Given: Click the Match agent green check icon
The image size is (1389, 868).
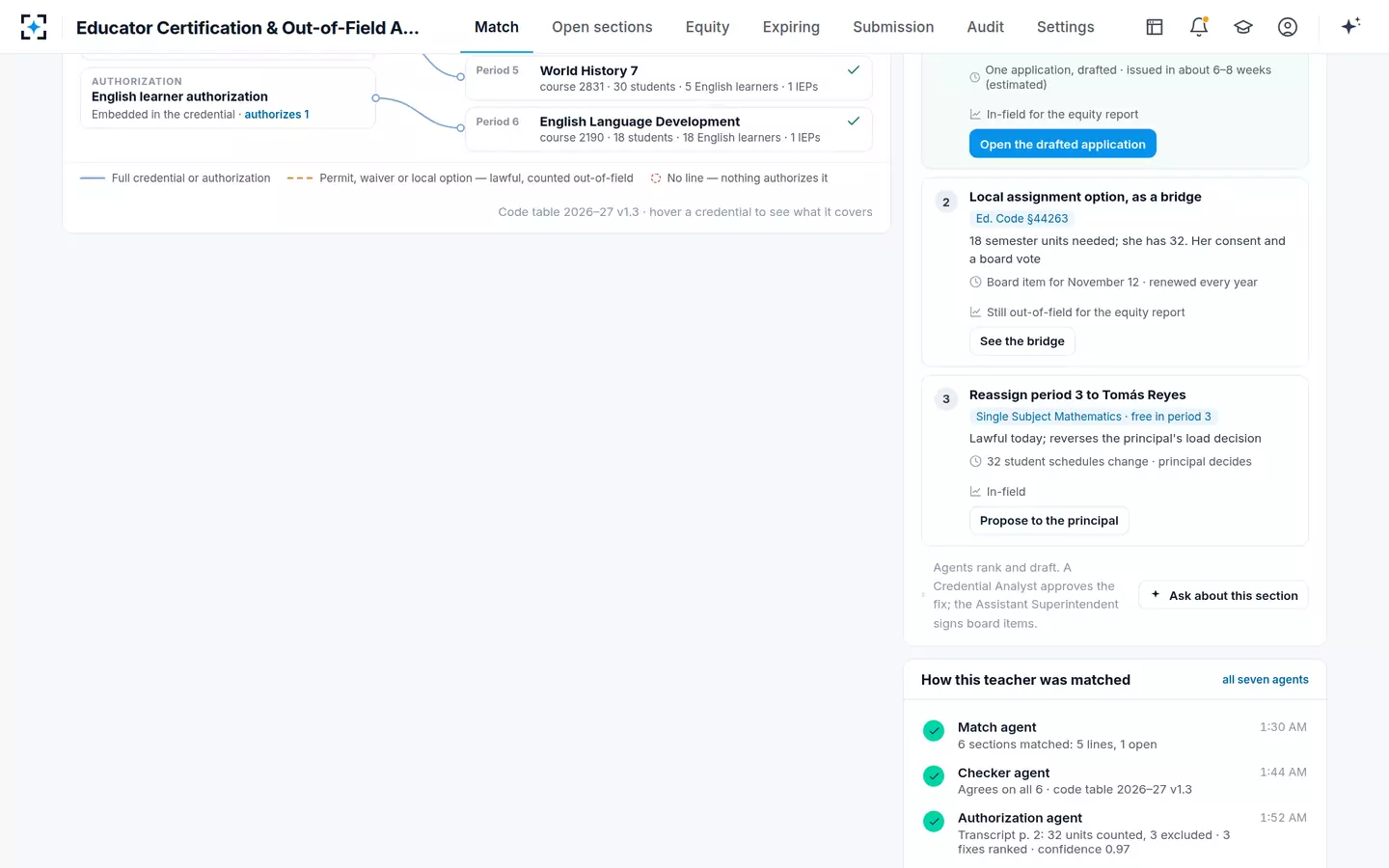Looking at the screenshot, I should pos(934,731).
